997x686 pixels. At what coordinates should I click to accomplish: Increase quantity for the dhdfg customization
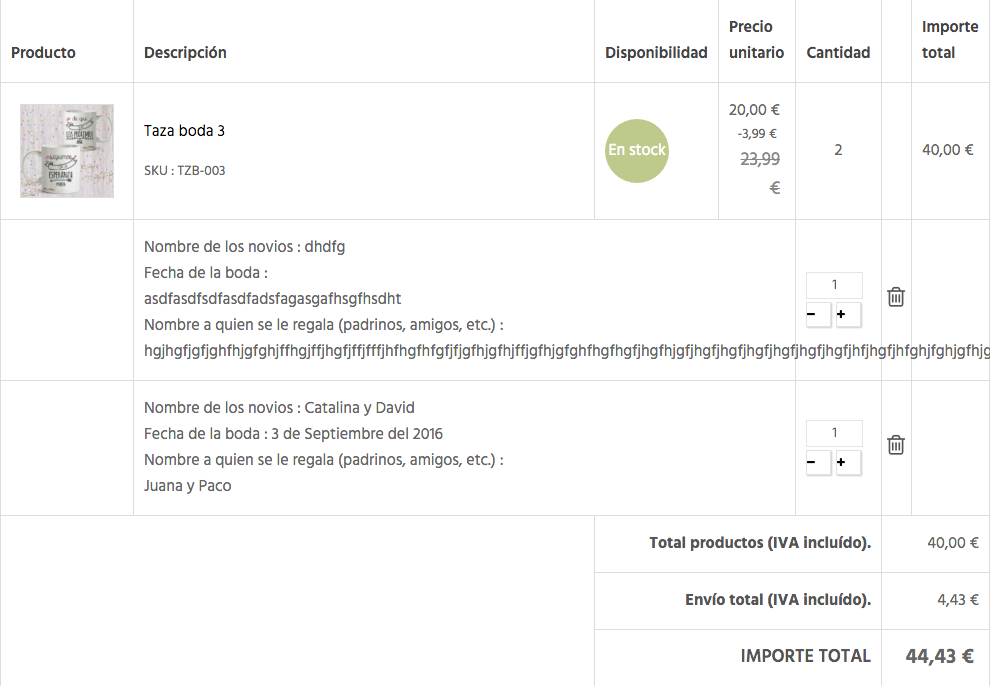(848, 316)
